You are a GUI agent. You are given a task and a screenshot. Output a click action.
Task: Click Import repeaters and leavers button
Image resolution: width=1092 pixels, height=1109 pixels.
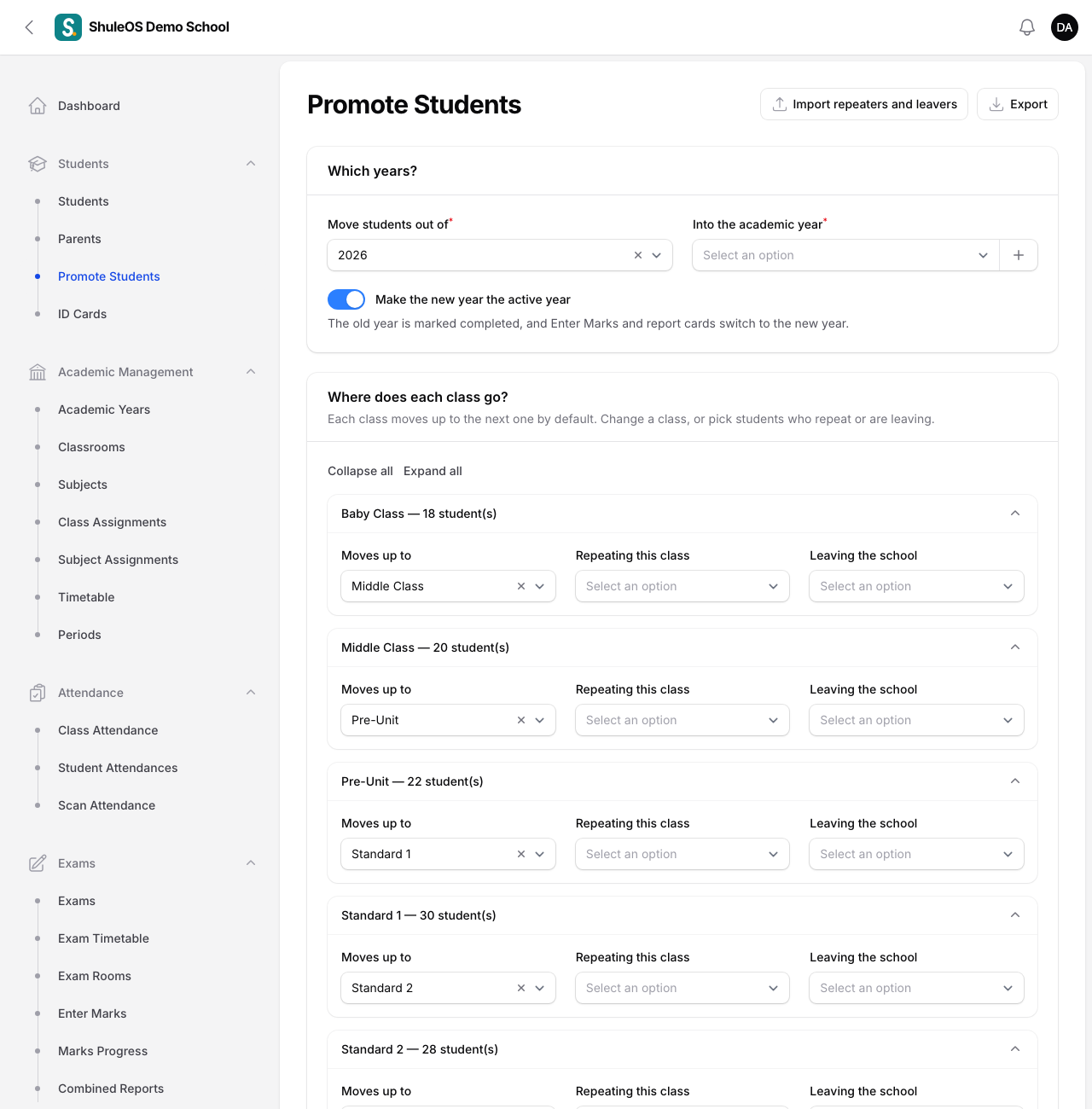point(864,104)
